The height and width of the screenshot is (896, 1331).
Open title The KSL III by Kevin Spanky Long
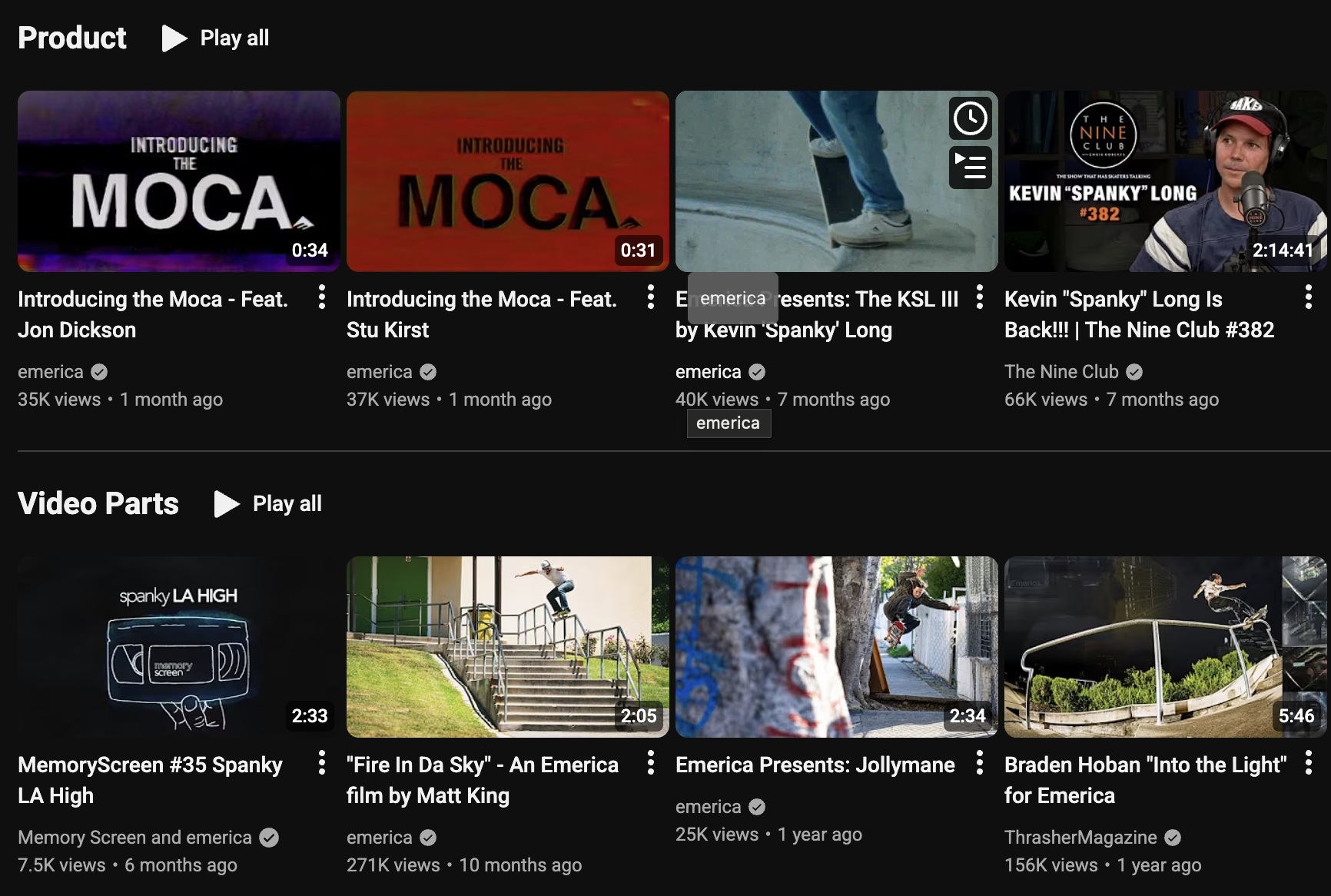coord(817,314)
